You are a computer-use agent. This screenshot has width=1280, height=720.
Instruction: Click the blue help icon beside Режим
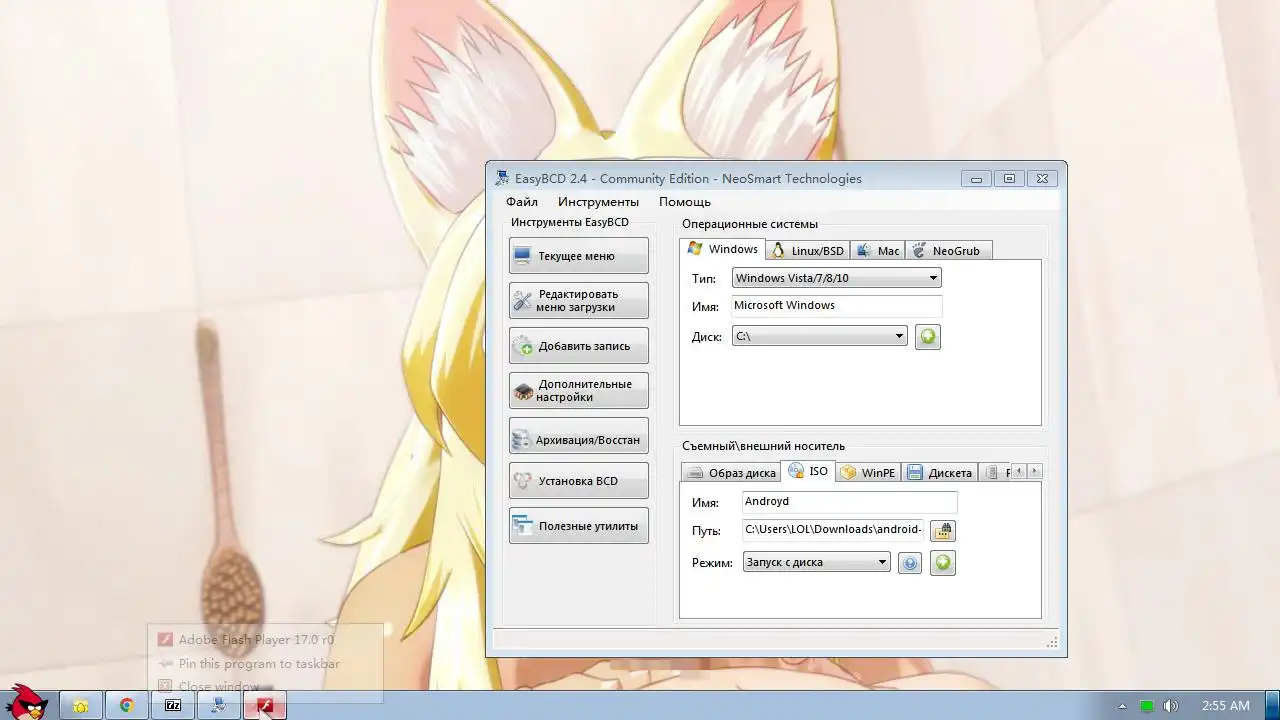pyautogui.click(x=909, y=564)
